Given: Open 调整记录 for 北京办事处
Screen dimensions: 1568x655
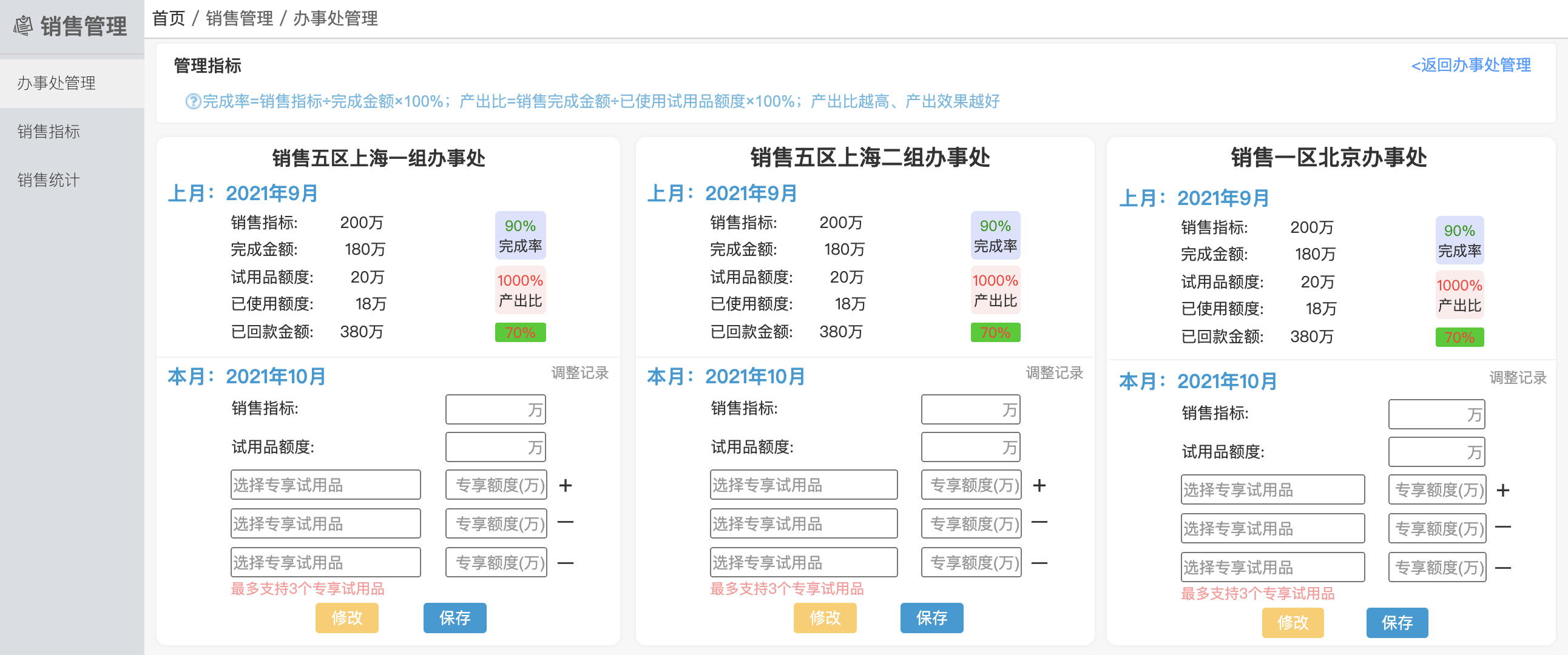Looking at the screenshot, I should [x=1518, y=378].
